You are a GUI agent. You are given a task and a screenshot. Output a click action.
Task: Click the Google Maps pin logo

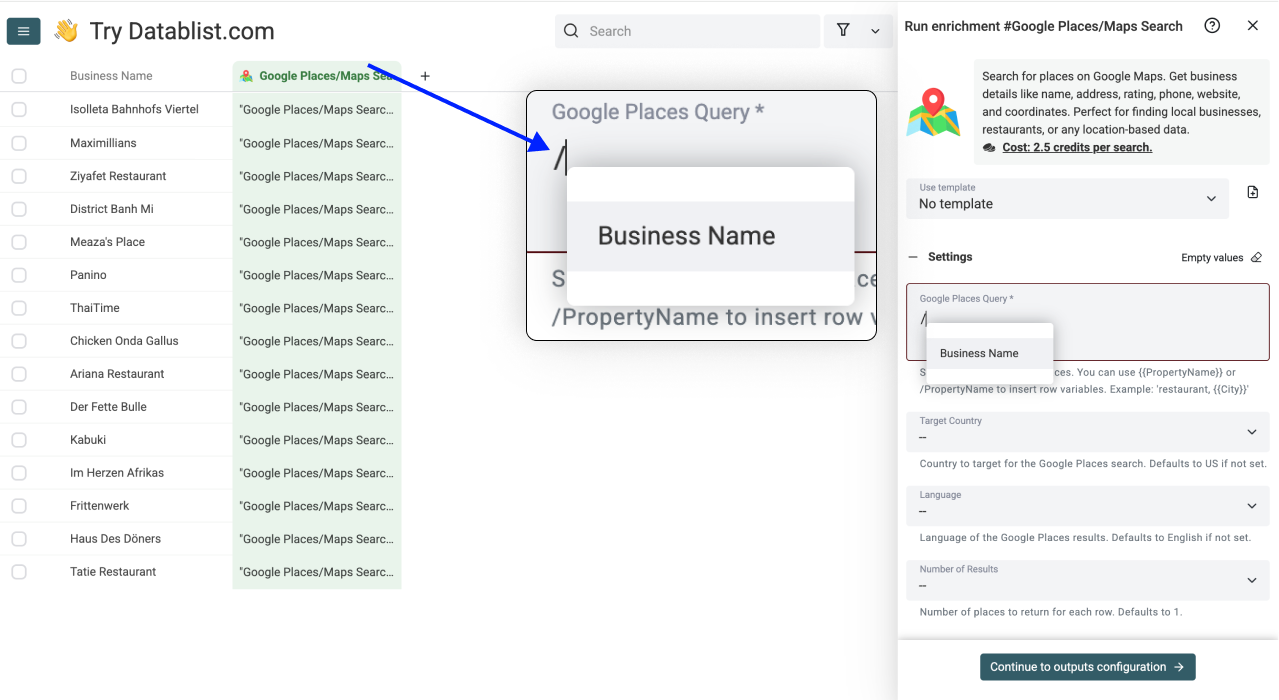pos(933,112)
